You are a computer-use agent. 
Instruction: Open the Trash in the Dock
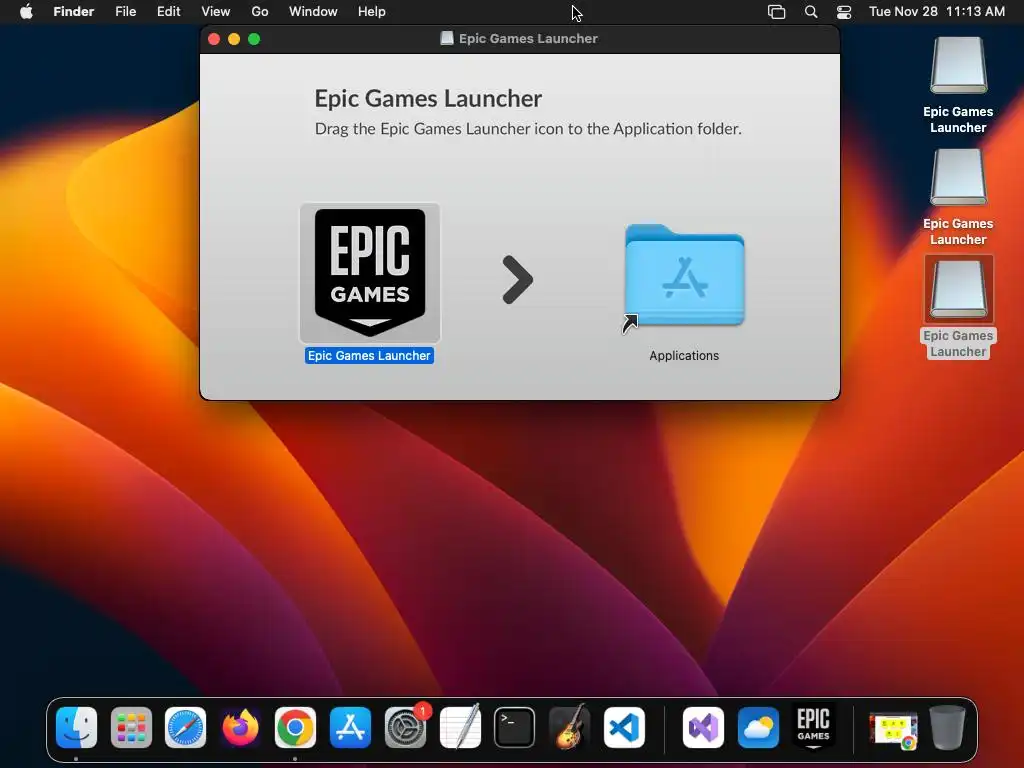point(948,727)
